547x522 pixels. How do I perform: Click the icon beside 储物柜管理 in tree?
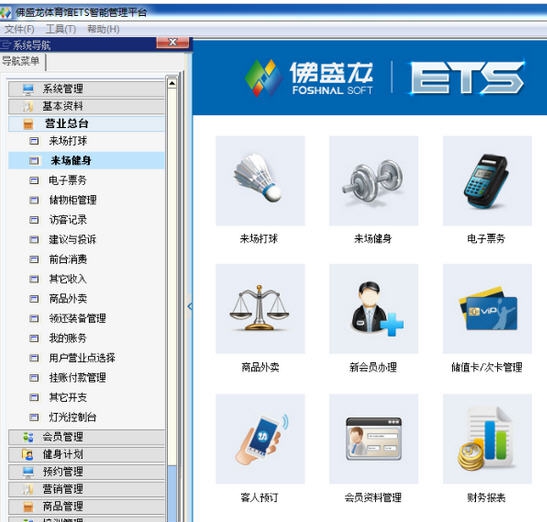pos(34,200)
